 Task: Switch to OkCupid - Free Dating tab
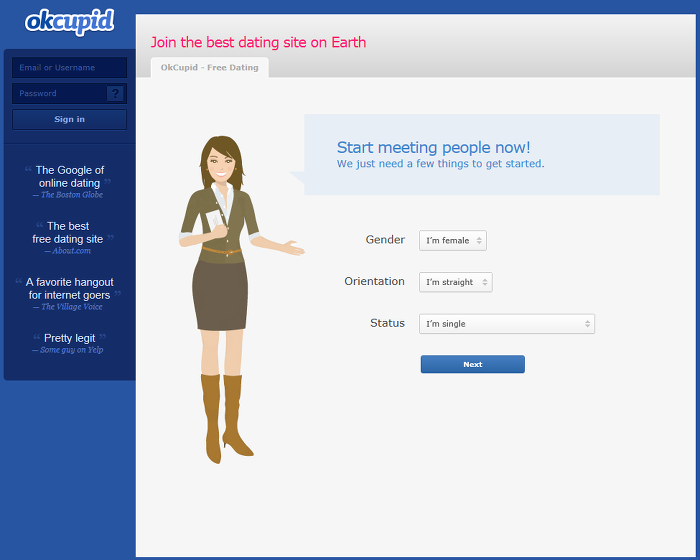209,67
